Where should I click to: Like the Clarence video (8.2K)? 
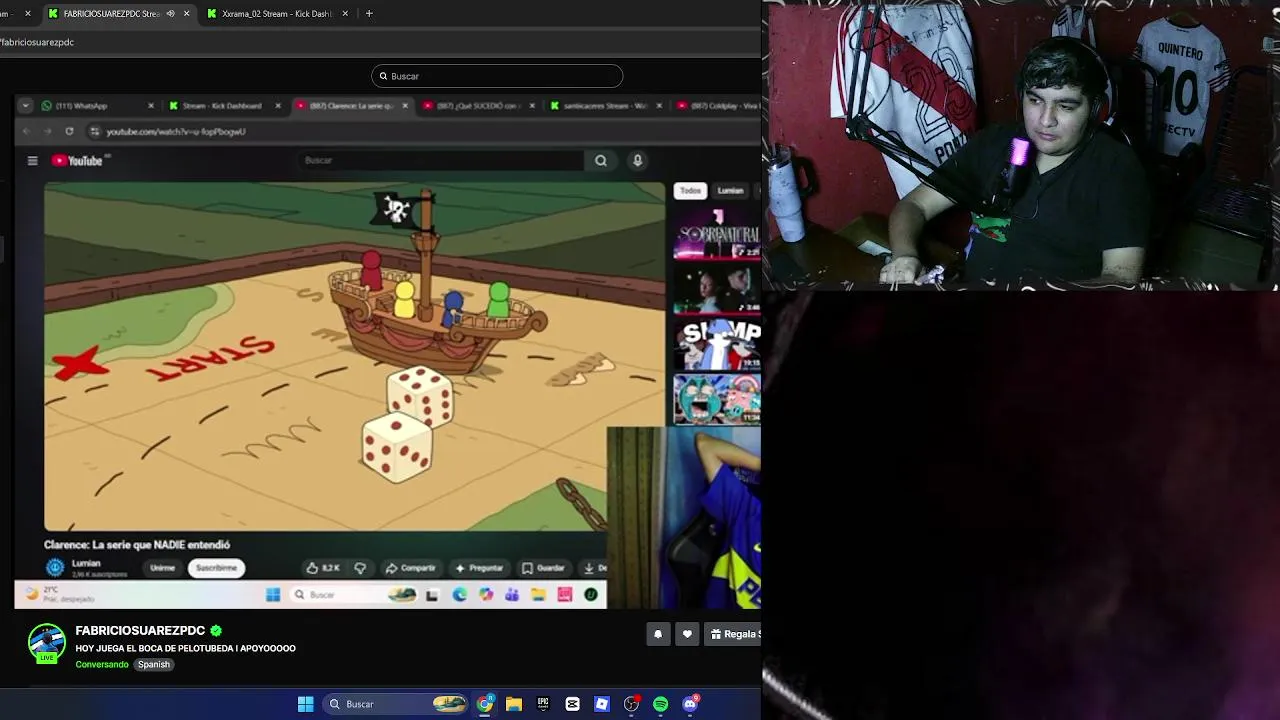tap(323, 568)
